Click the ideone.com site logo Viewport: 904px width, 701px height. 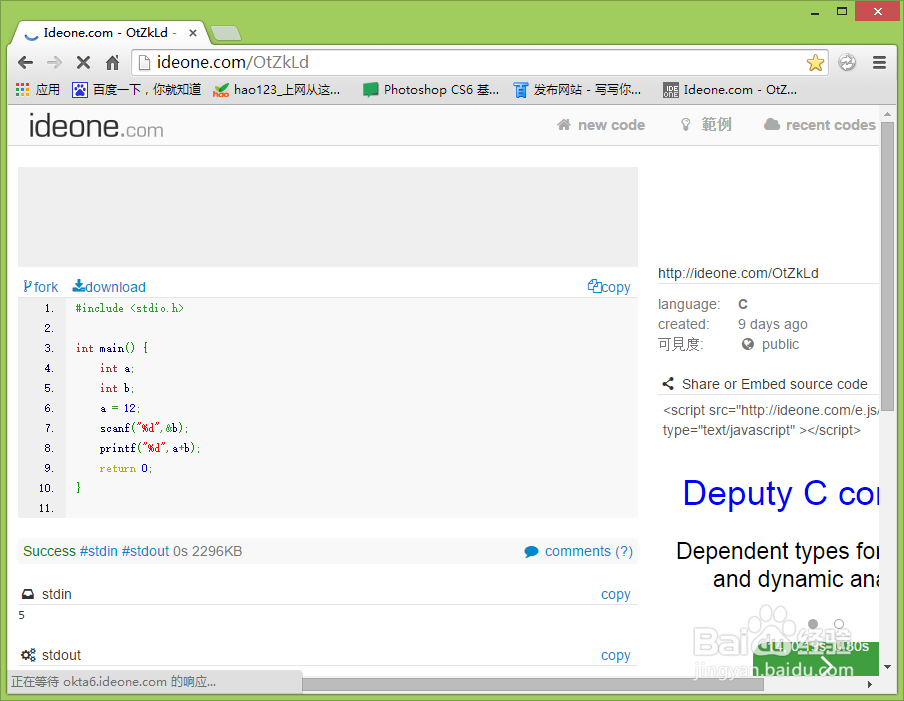click(x=96, y=126)
